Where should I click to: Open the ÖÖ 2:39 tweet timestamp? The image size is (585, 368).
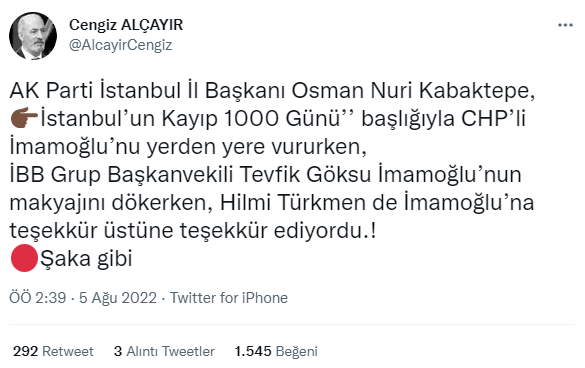click(38, 298)
